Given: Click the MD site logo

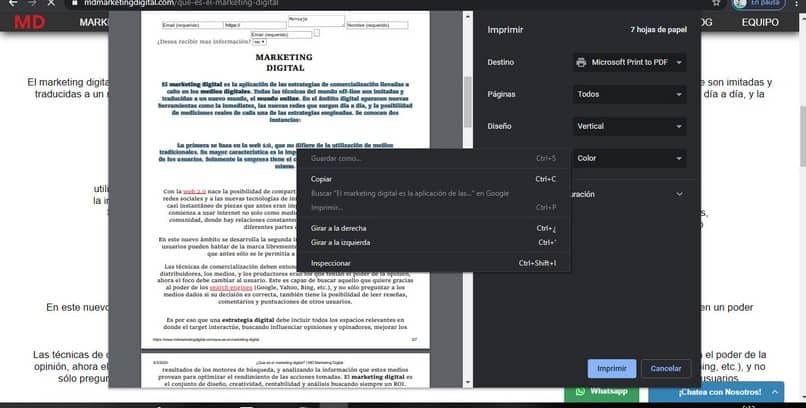Looking at the screenshot, I should [30, 22].
